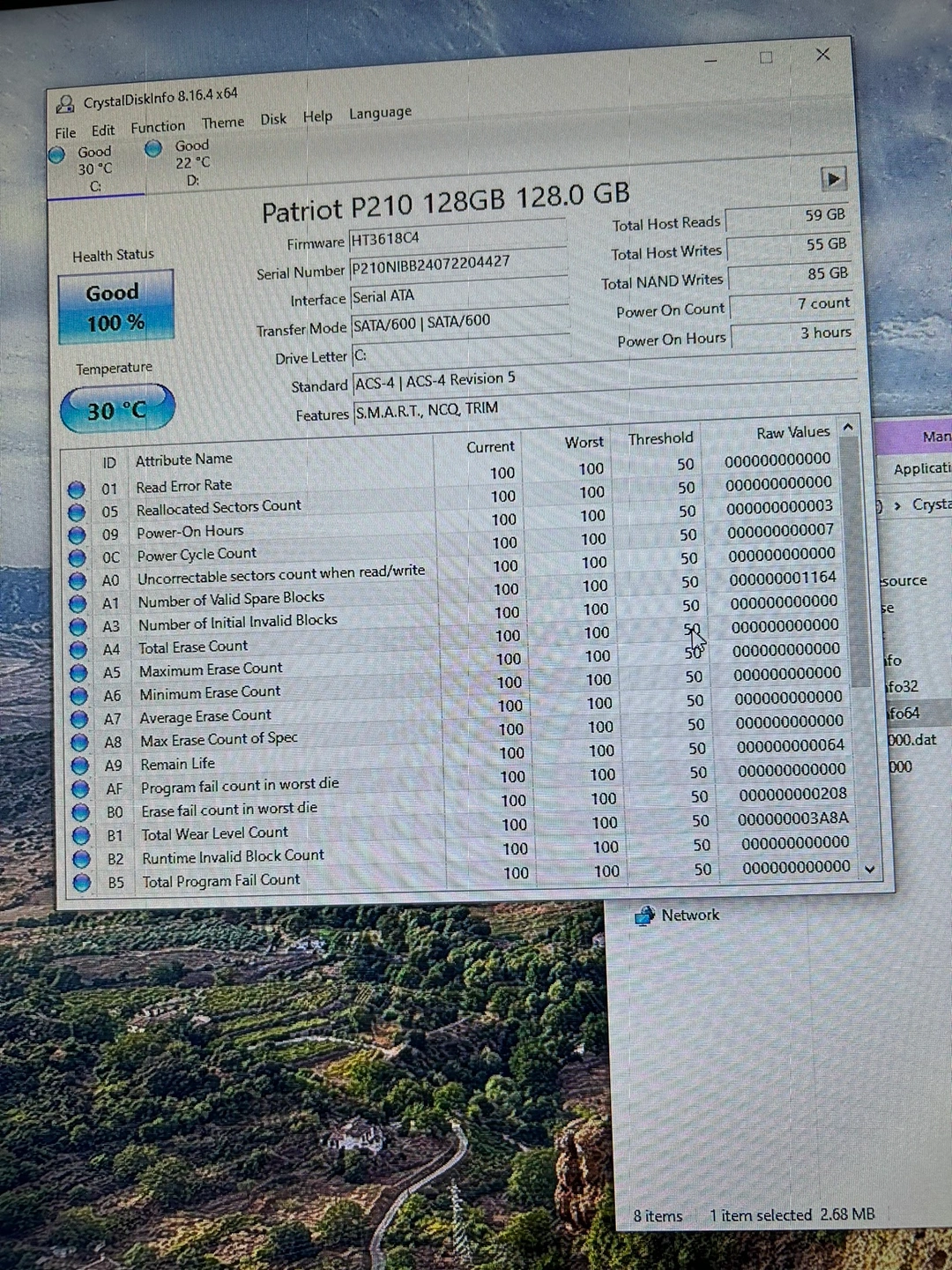Click the Remain Life status orb
The height and width of the screenshot is (1270, 952).
(x=80, y=766)
